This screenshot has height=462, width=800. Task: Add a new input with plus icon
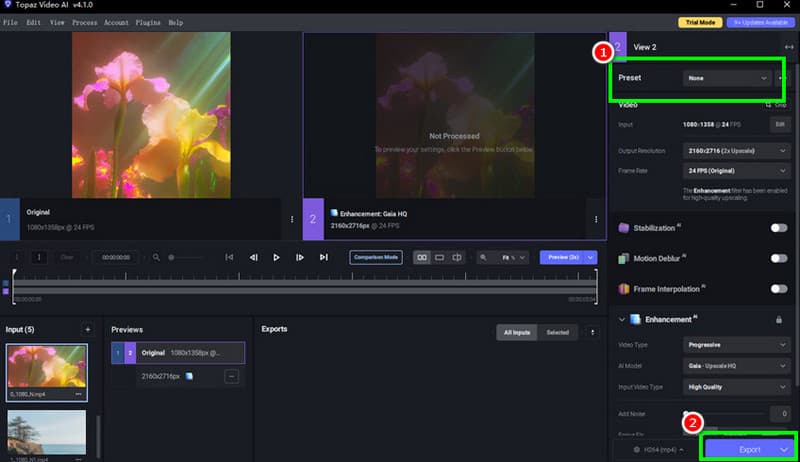point(87,329)
